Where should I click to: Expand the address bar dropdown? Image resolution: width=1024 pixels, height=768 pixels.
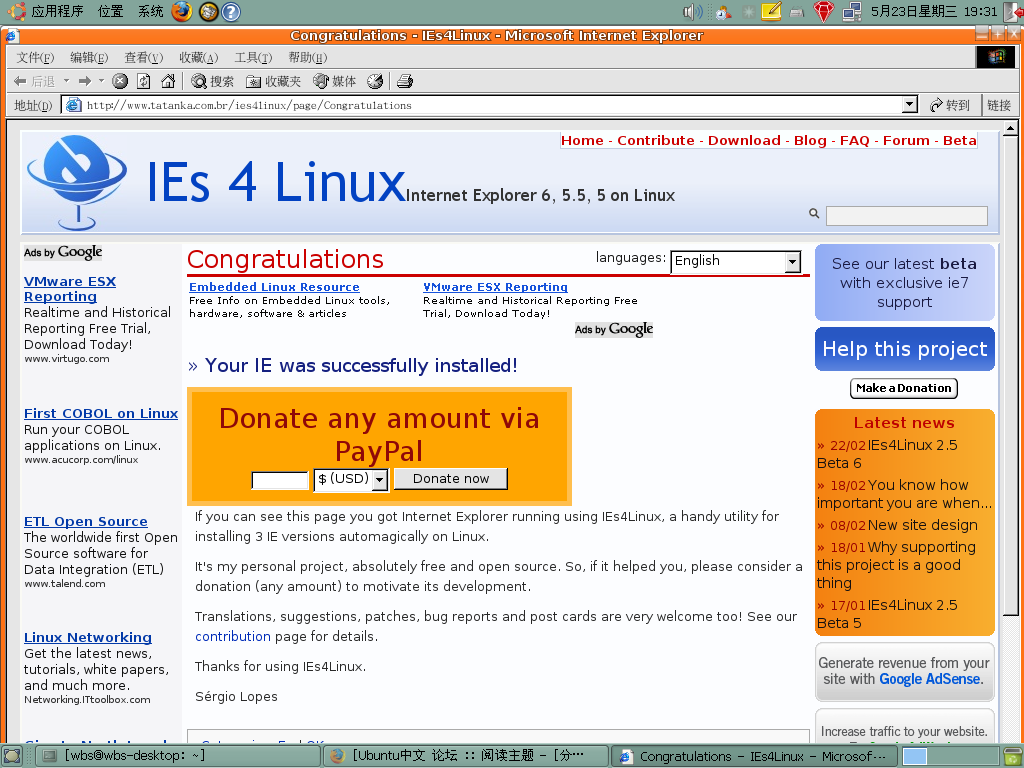(910, 105)
